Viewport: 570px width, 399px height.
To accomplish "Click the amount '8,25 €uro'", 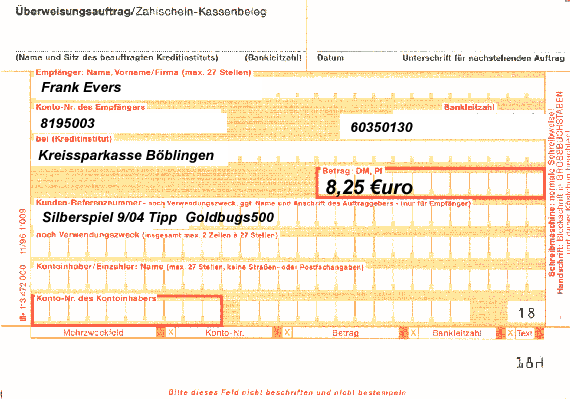I will pyautogui.click(x=369, y=188).
